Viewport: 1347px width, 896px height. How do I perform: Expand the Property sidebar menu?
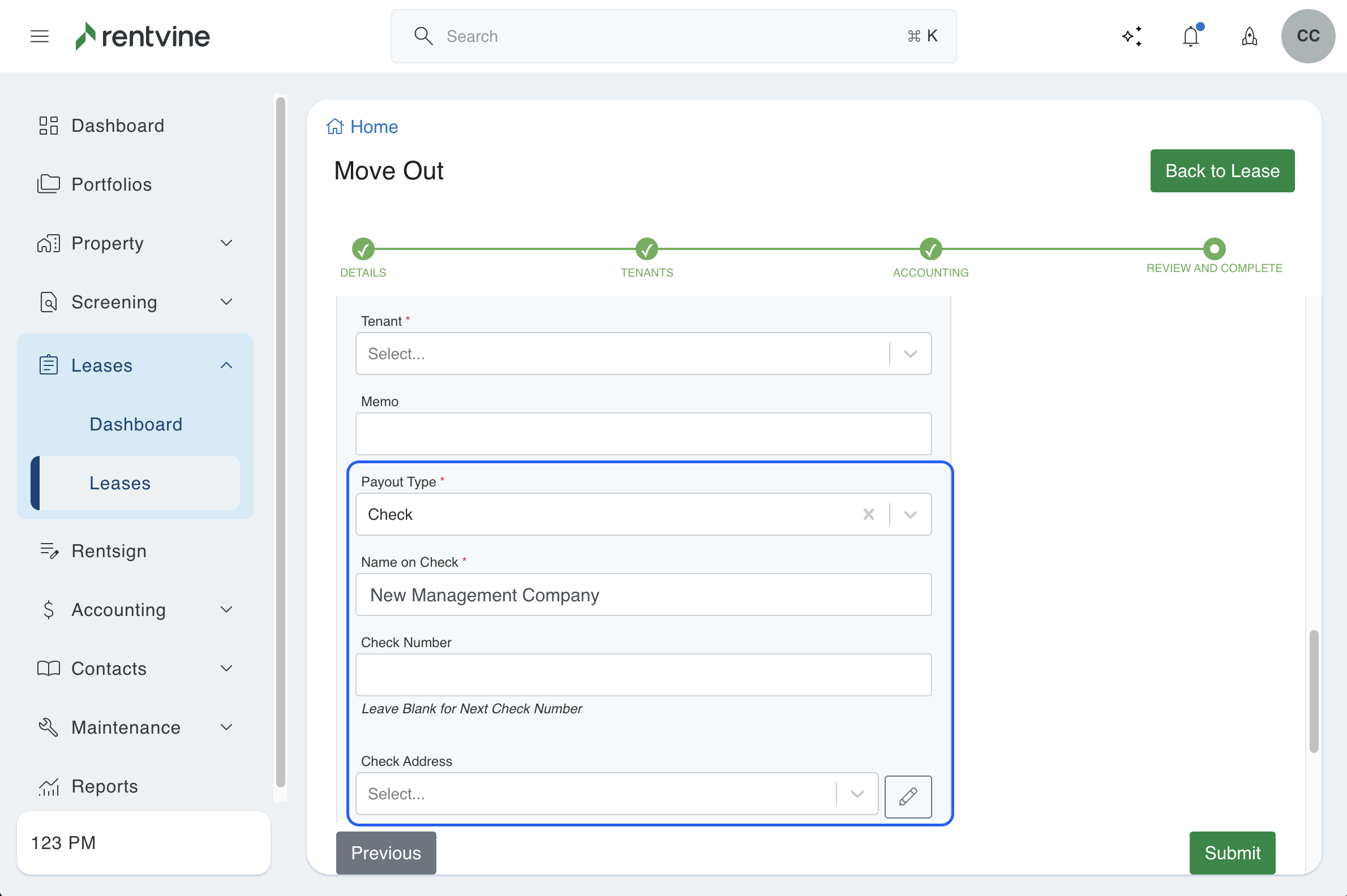click(226, 243)
